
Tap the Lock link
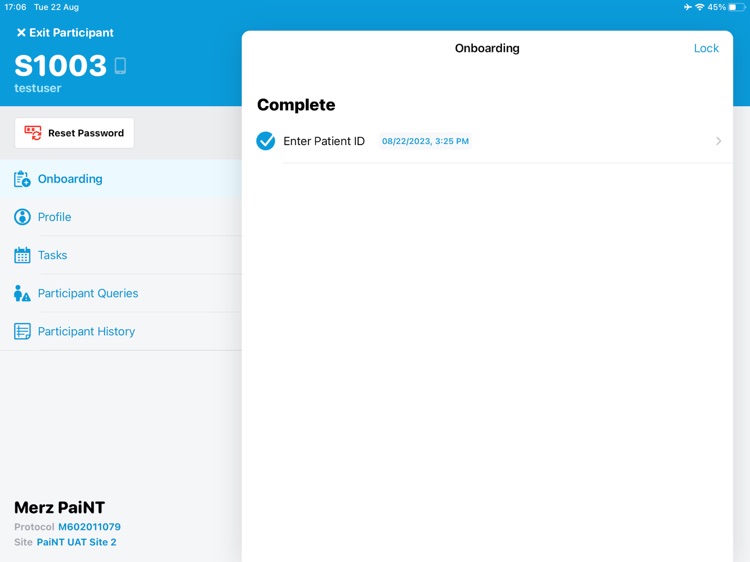(706, 48)
